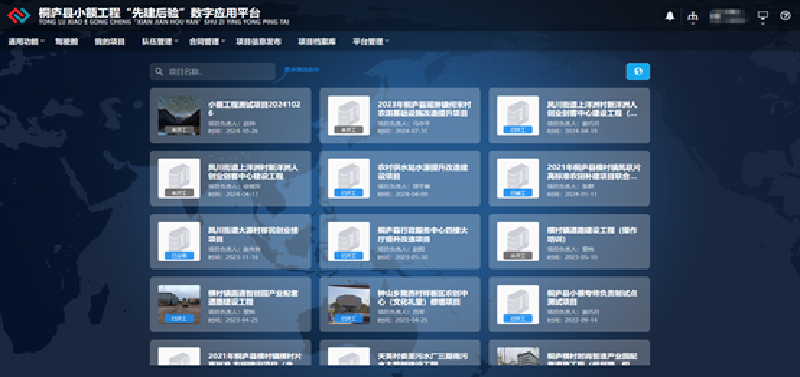Click the monitor screen icon in header
This screenshot has width=800, height=377.
[763, 16]
